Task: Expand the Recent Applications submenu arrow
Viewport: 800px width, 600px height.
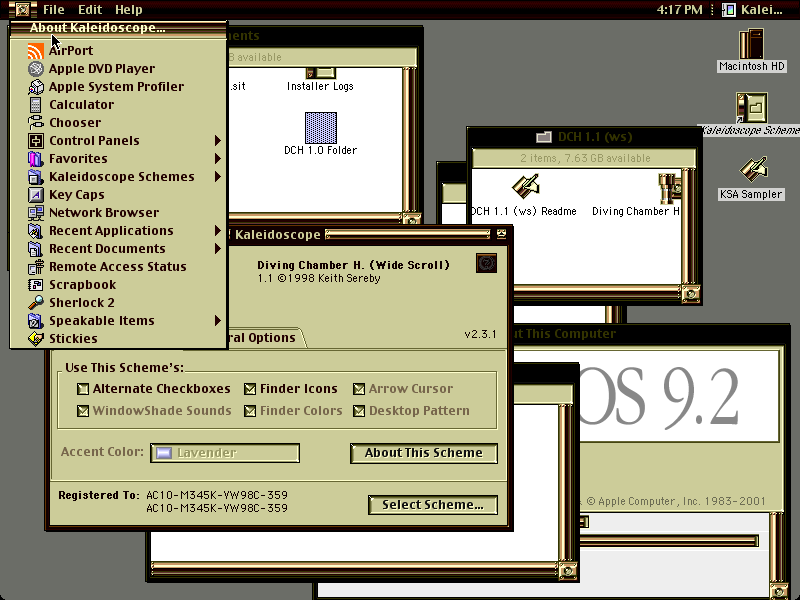Action: tap(218, 231)
